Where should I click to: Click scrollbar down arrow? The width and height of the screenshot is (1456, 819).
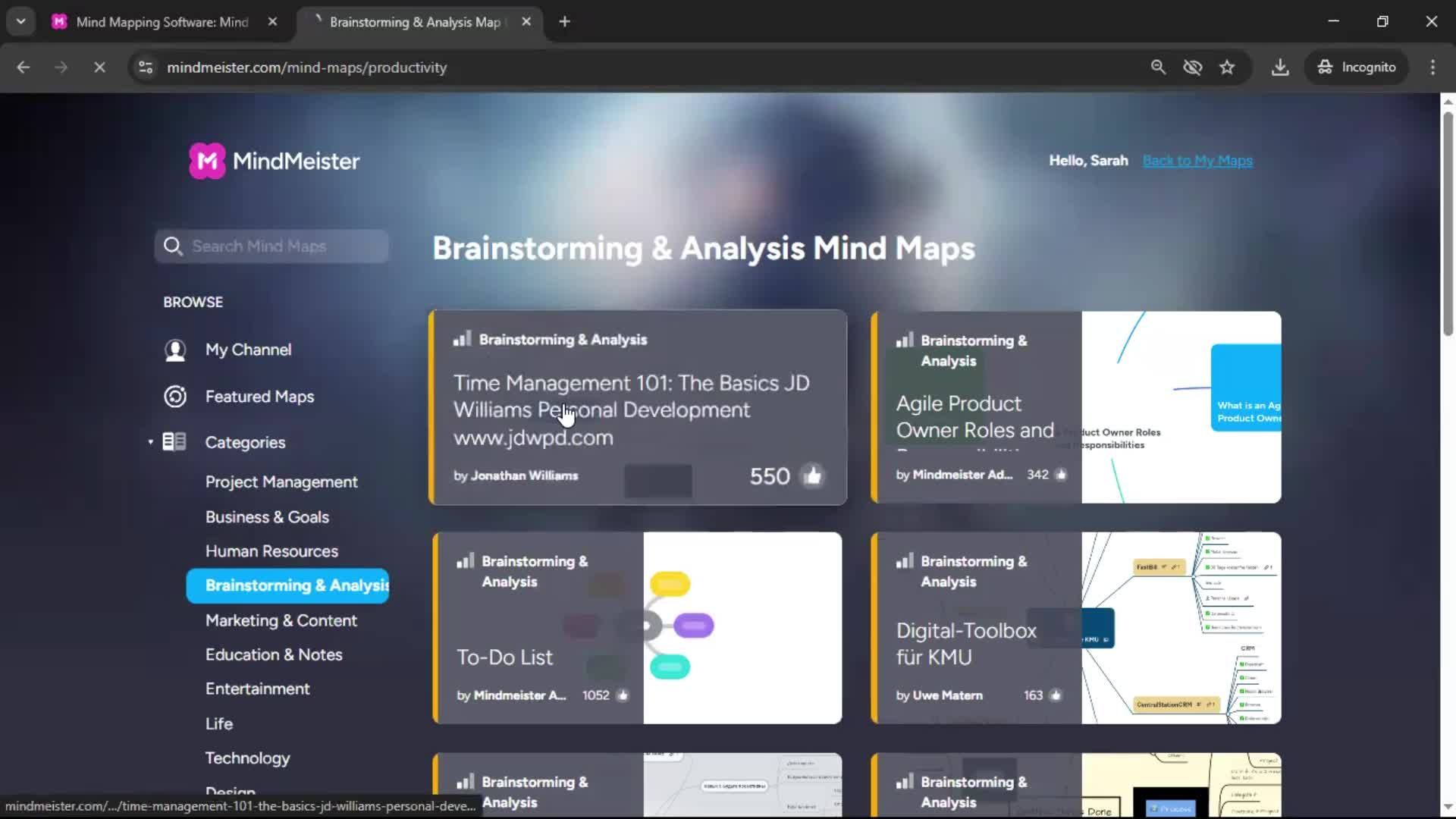click(1448, 808)
